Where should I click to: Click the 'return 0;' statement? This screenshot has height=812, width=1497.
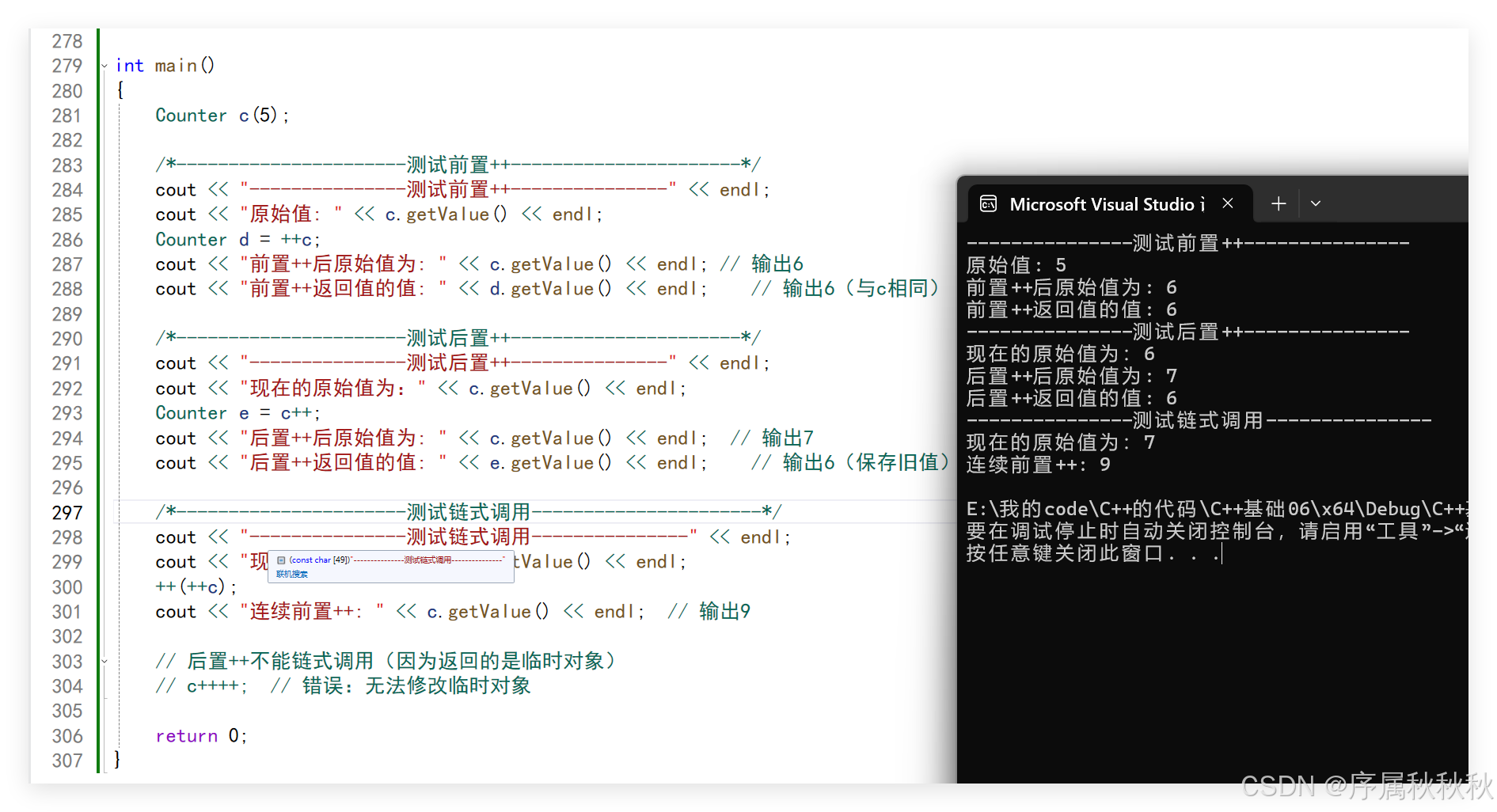[201, 736]
